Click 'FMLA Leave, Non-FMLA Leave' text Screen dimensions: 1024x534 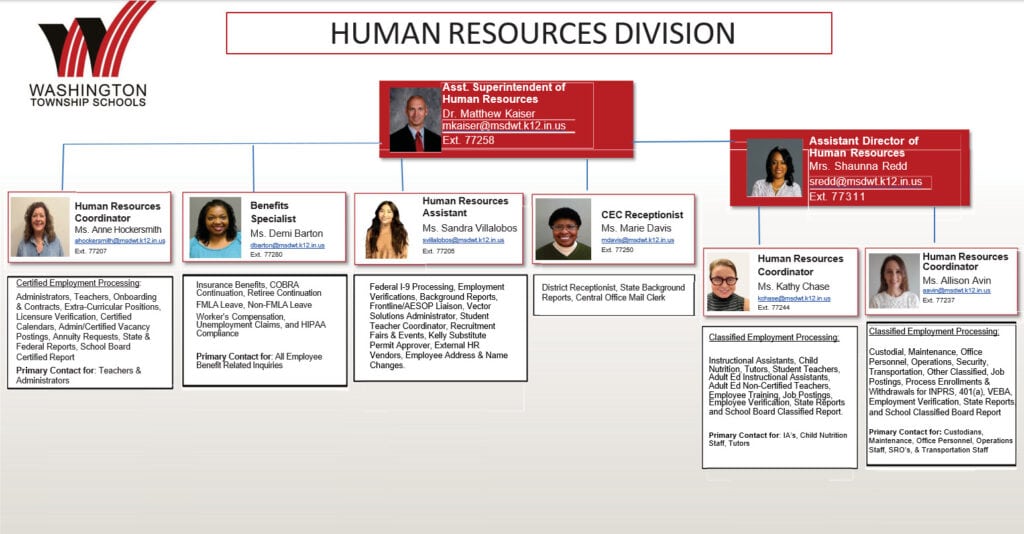[x=254, y=305]
